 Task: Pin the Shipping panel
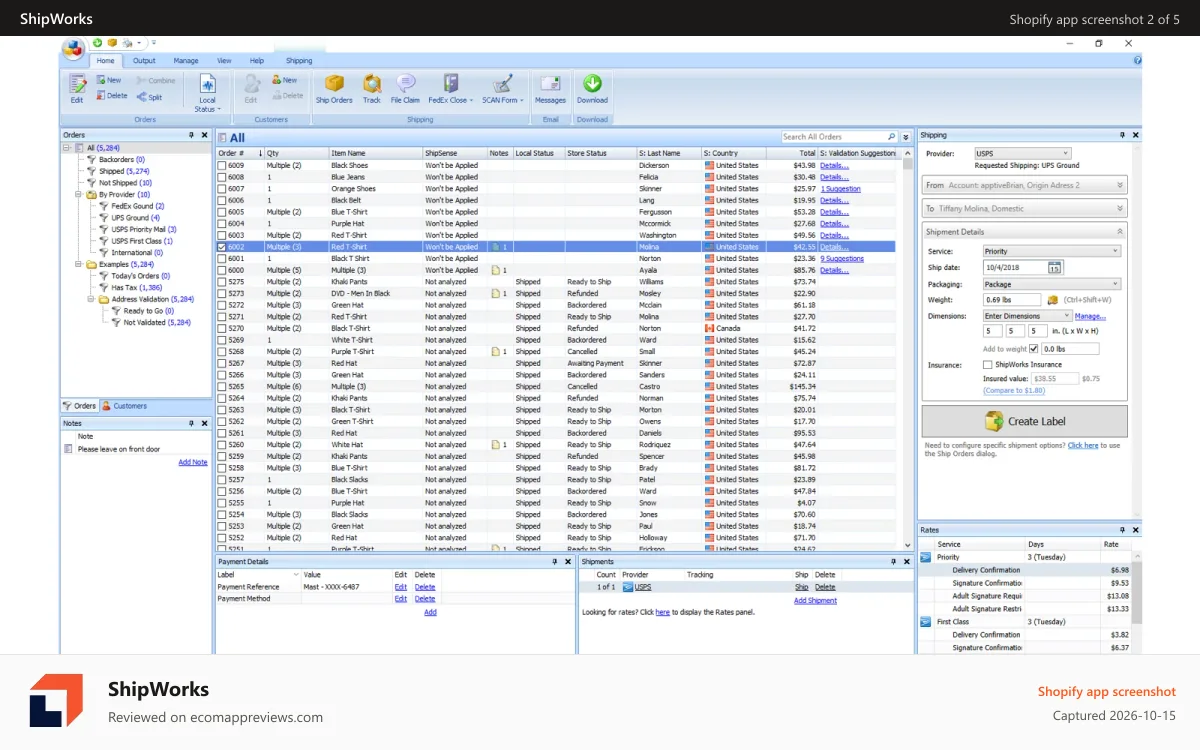1122,135
